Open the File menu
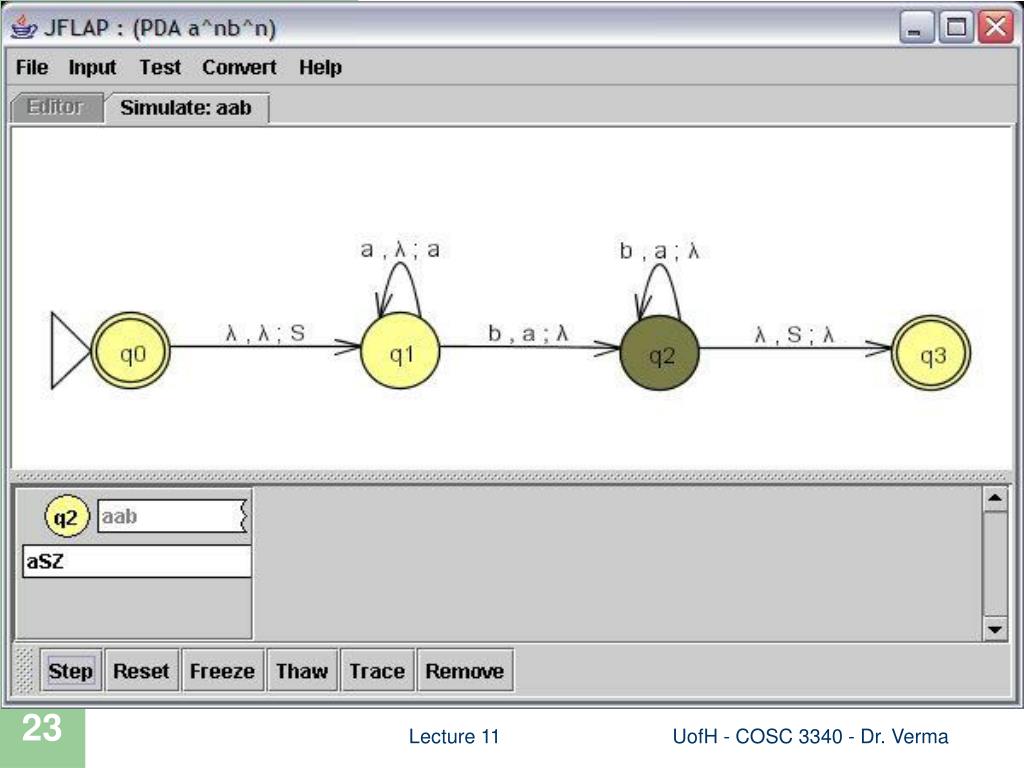 coord(32,67)
